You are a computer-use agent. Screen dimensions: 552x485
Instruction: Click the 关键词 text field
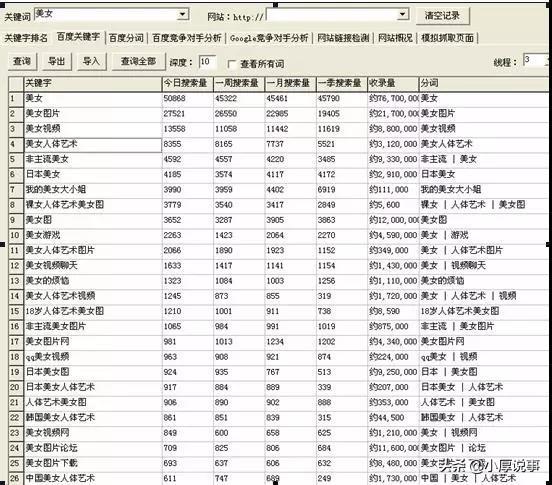coord(106,14)
